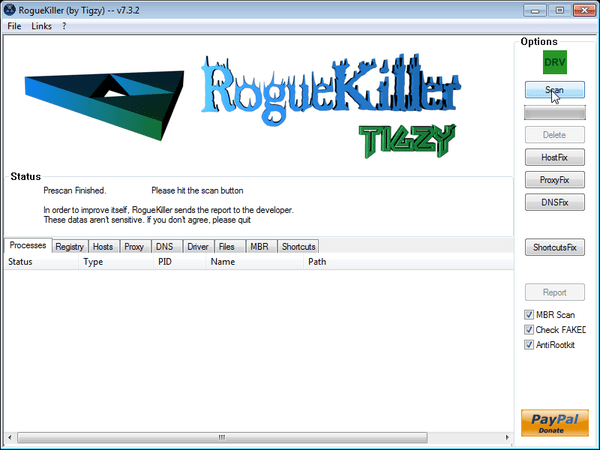Click the scan progress bar
Viewport: 600px width, 450px height.
(x=554, y=112)
